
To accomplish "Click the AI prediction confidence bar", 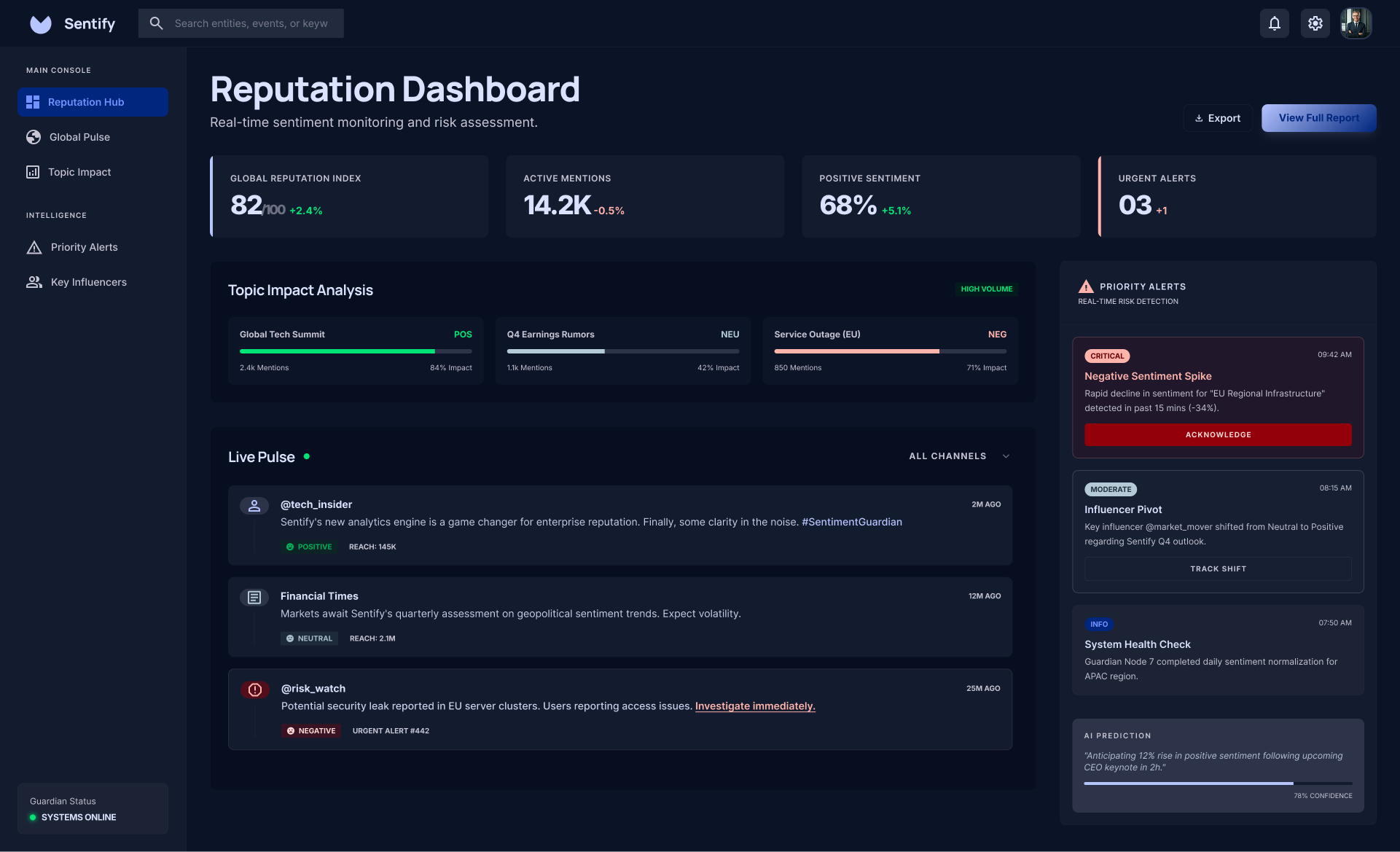I will coord(1218,783).
